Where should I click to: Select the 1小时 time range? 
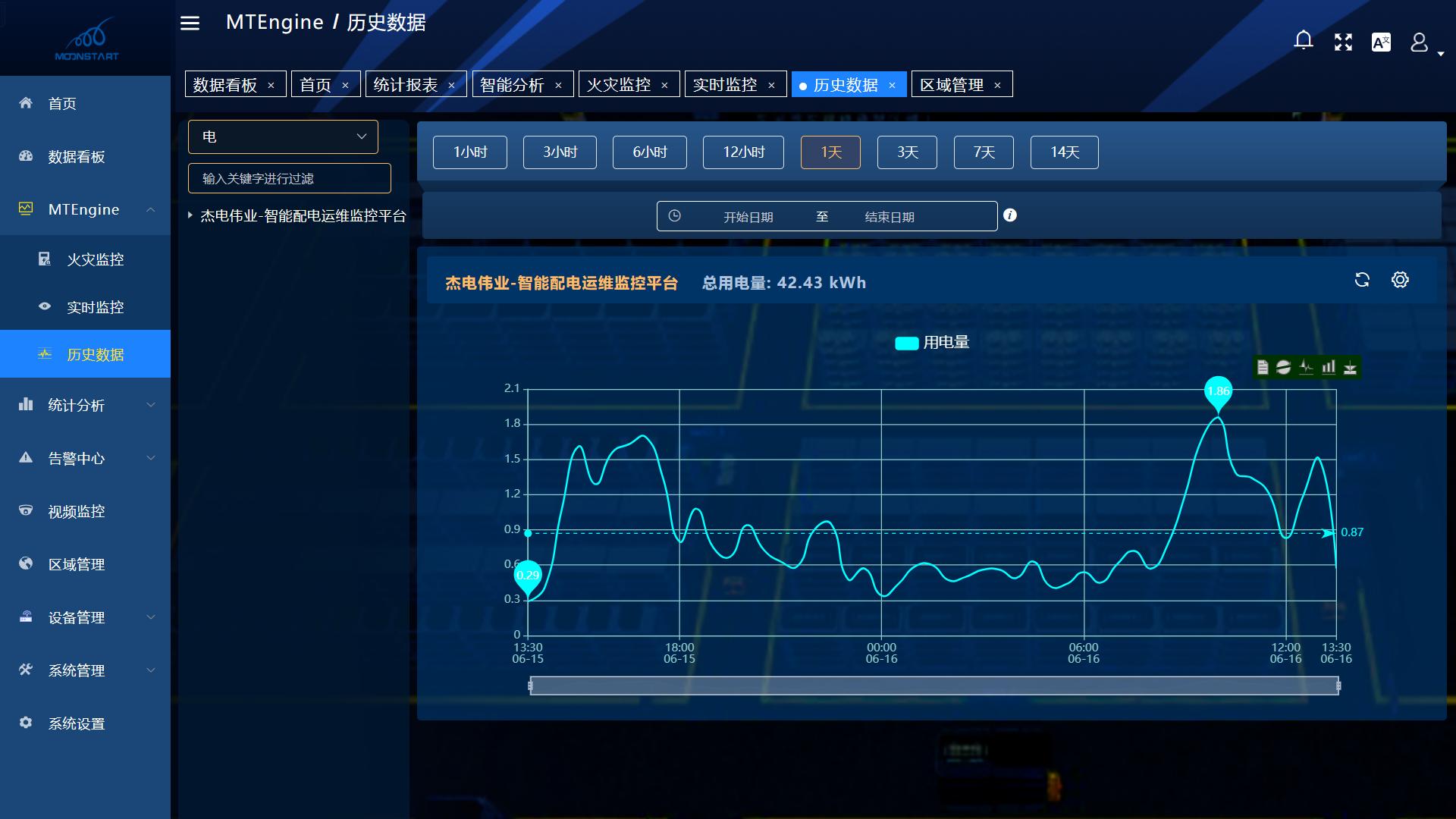(x=469, y=152)
